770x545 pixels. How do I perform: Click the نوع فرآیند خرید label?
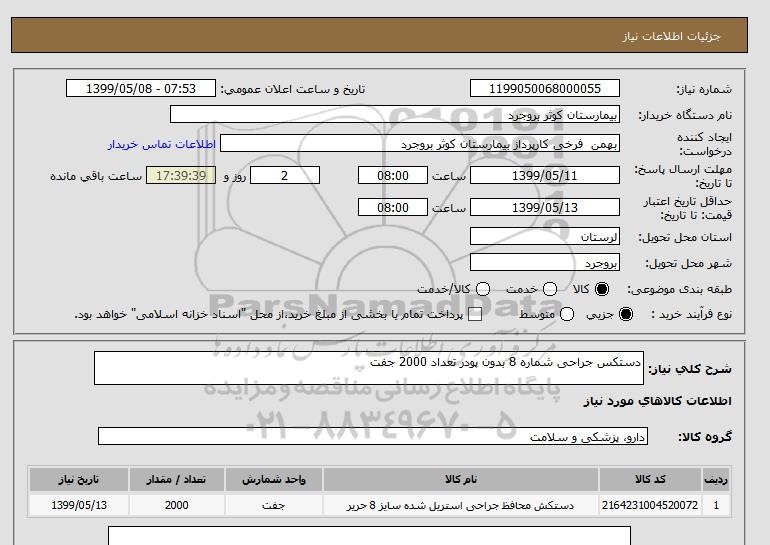tap(691, 314)
